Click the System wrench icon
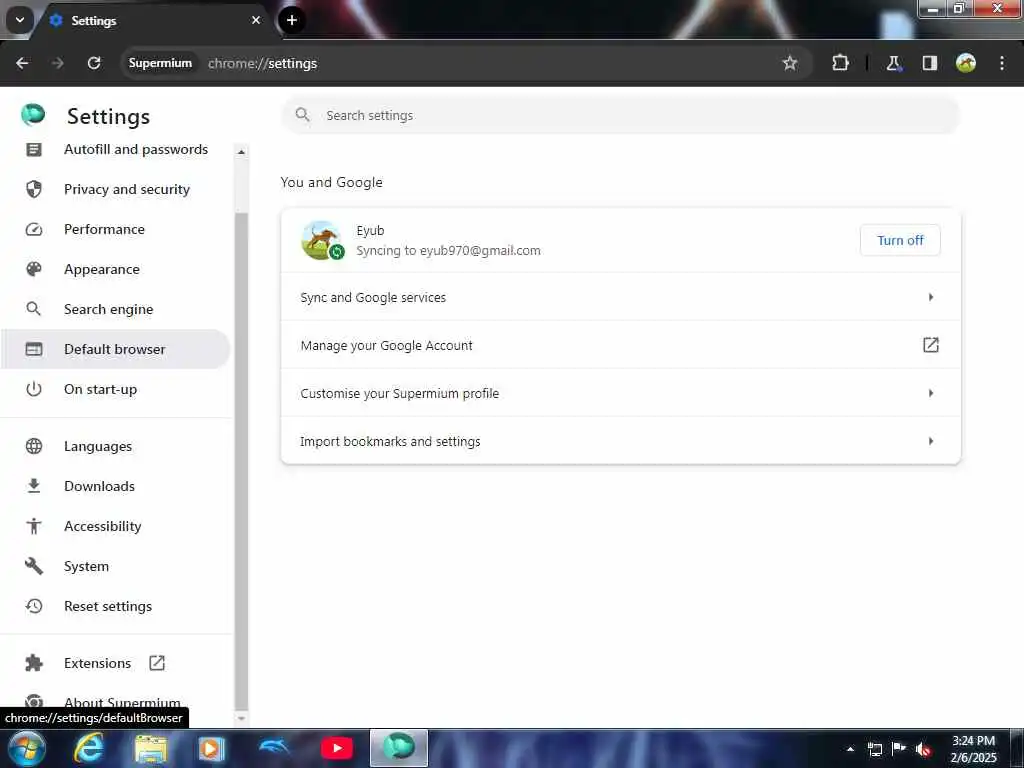This screenshot has width=1024, height=768. point(34,566)
